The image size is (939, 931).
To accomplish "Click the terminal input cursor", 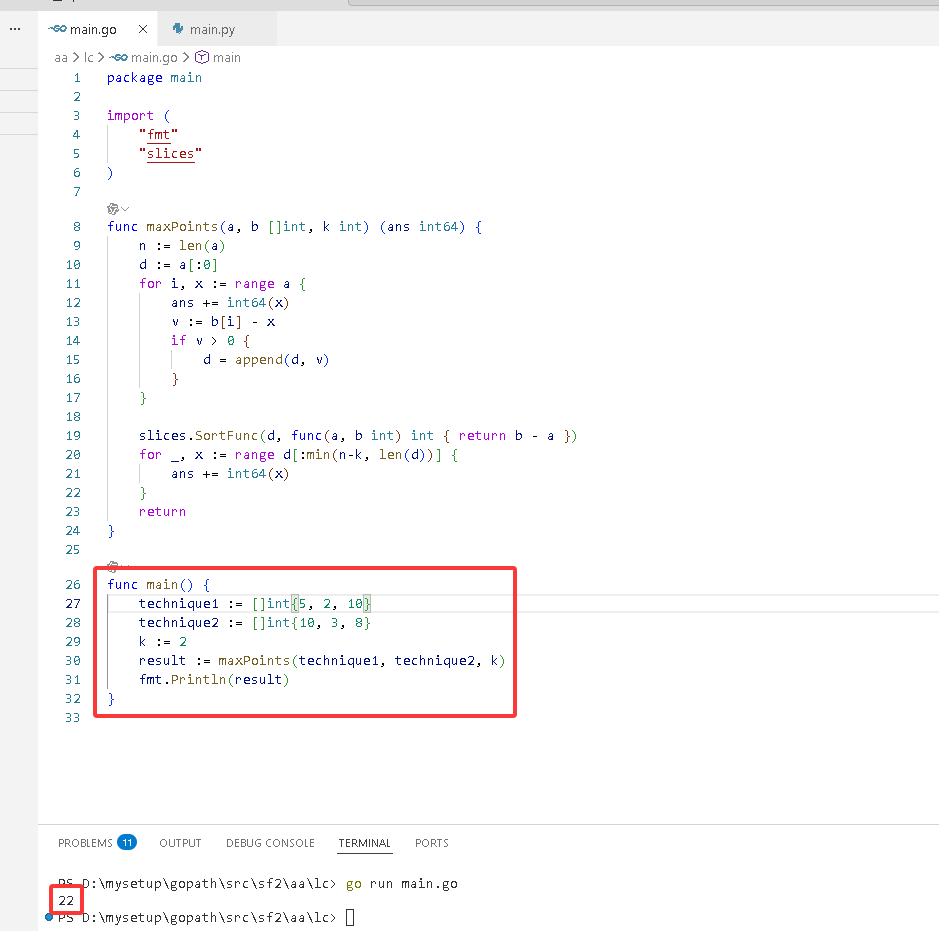I will pos(350,917).
